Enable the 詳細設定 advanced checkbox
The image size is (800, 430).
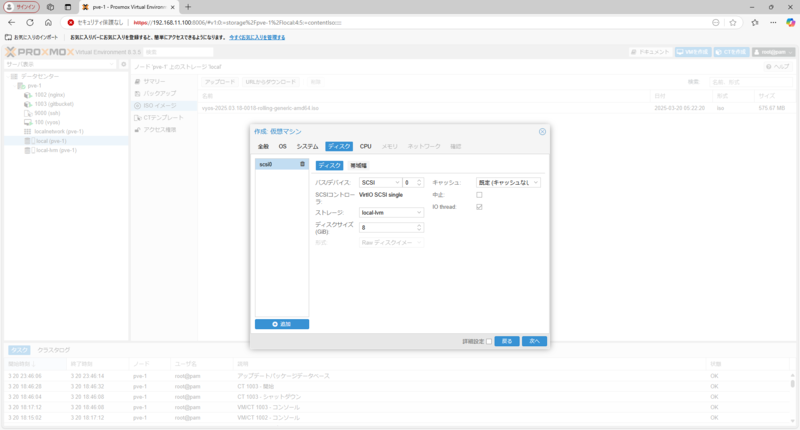489,341
